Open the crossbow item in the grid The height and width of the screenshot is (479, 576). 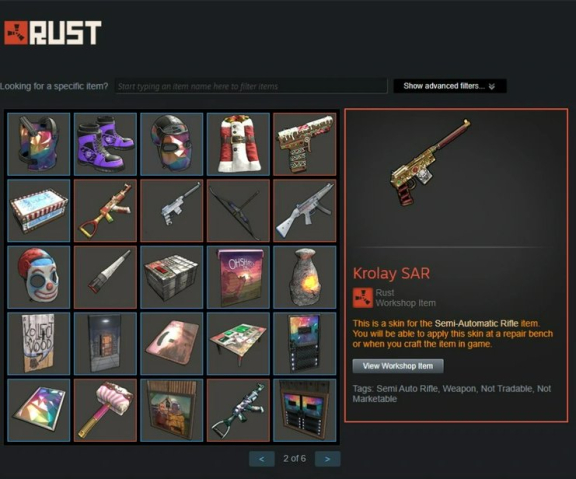point(238,210)
